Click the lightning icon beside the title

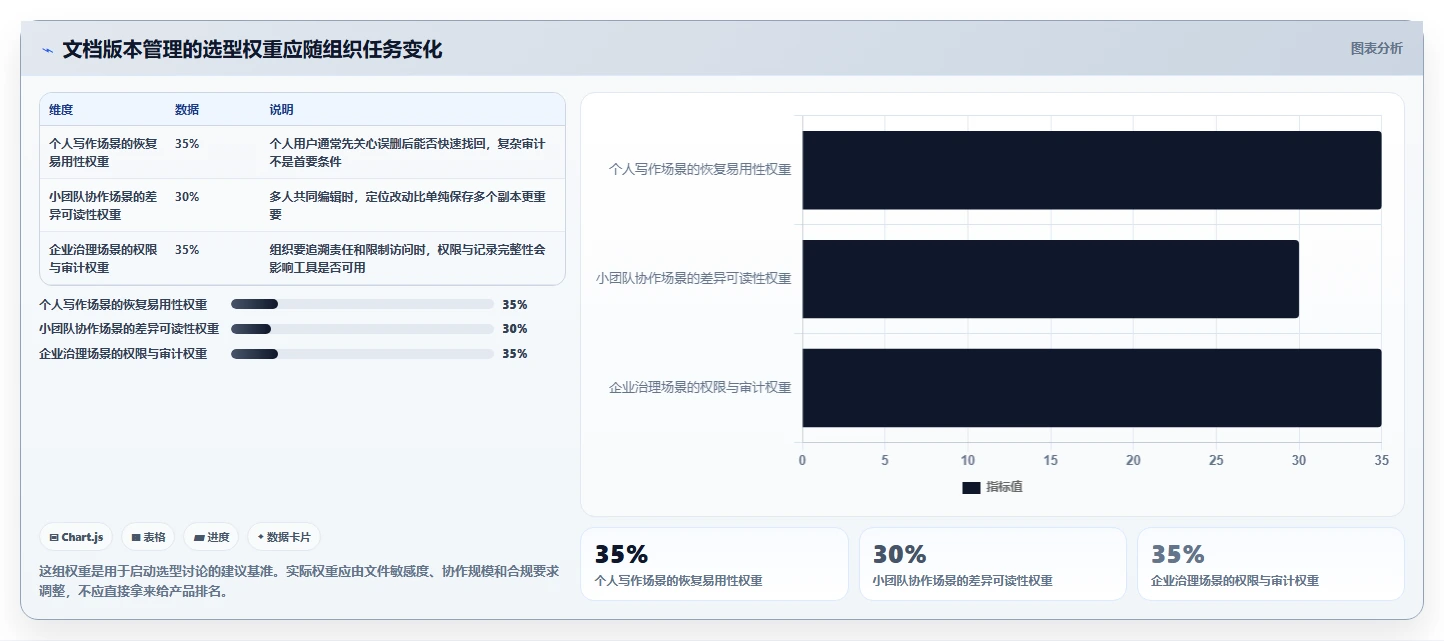(47, 50)
